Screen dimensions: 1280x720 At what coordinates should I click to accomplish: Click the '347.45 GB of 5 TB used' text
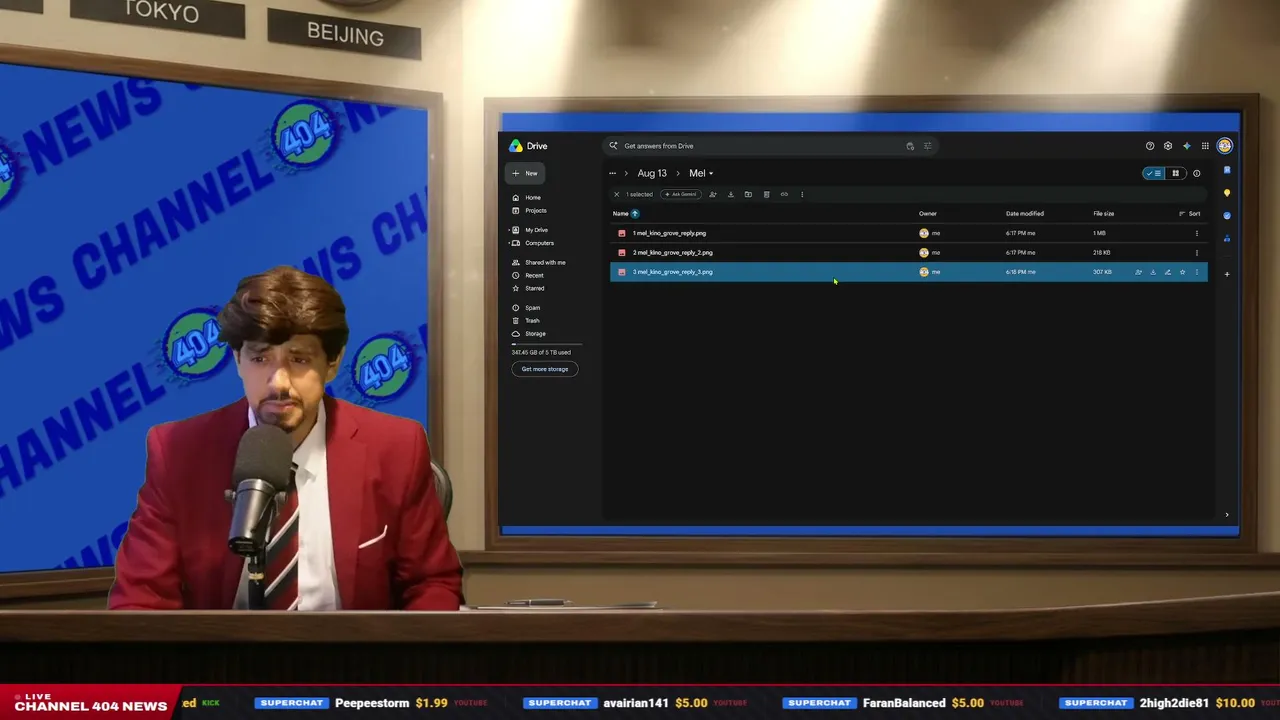tap(541, 353)
